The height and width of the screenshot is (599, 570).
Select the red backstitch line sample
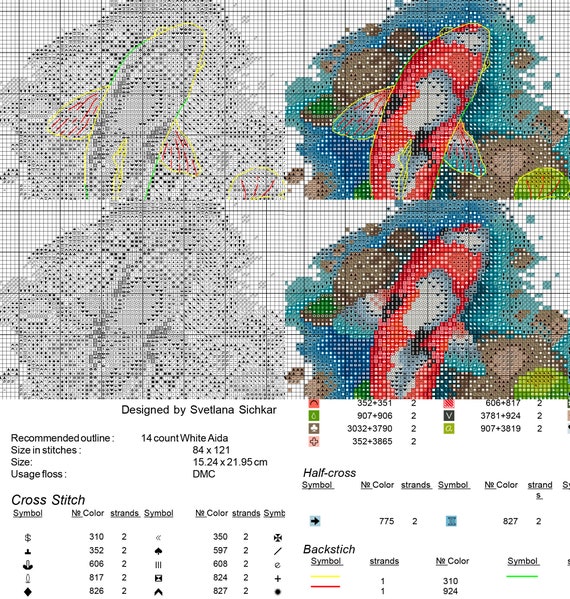point(325,586)
